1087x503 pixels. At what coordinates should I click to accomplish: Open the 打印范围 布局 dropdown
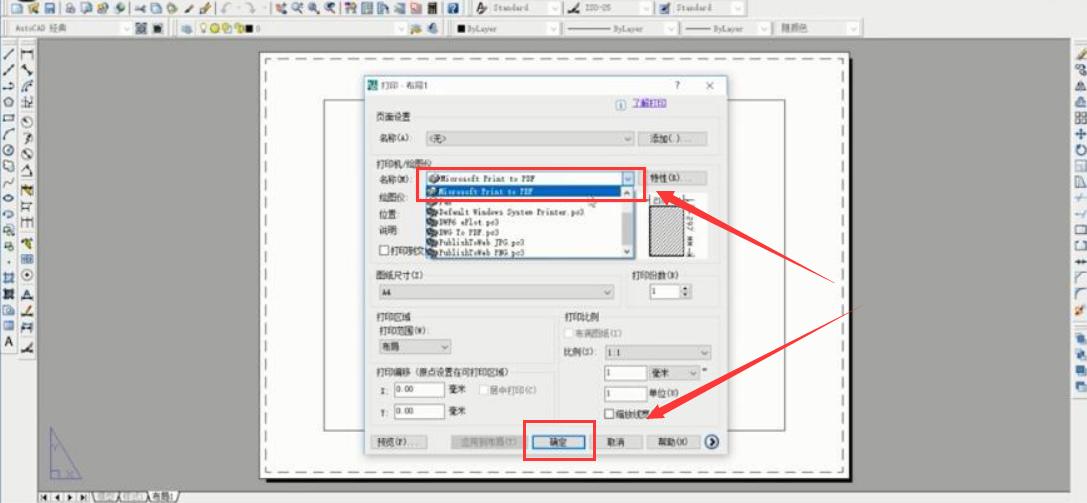point(415,346)
